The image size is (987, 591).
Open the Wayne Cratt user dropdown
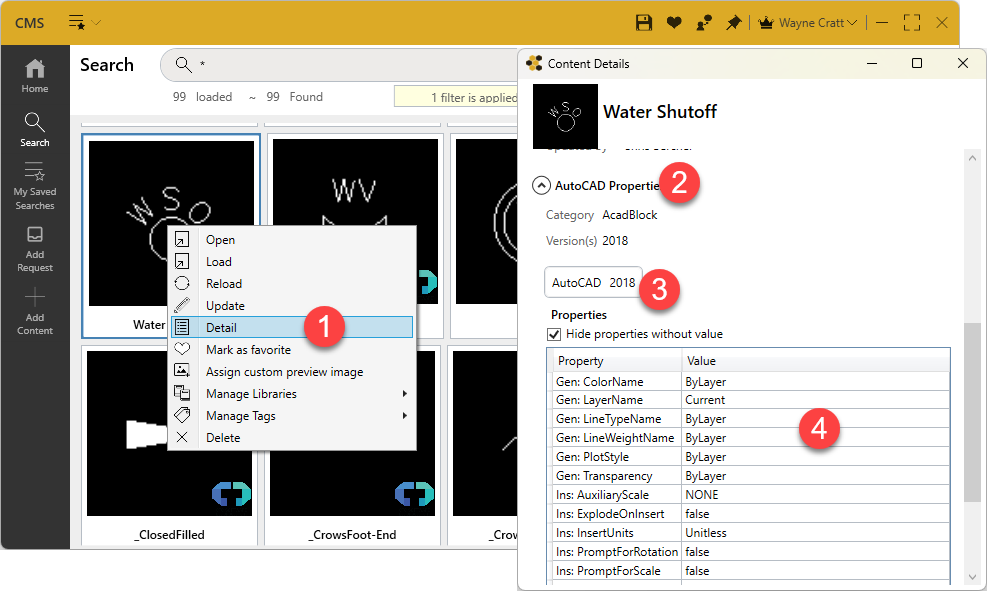pyautogui.click(x=818, y=23)
